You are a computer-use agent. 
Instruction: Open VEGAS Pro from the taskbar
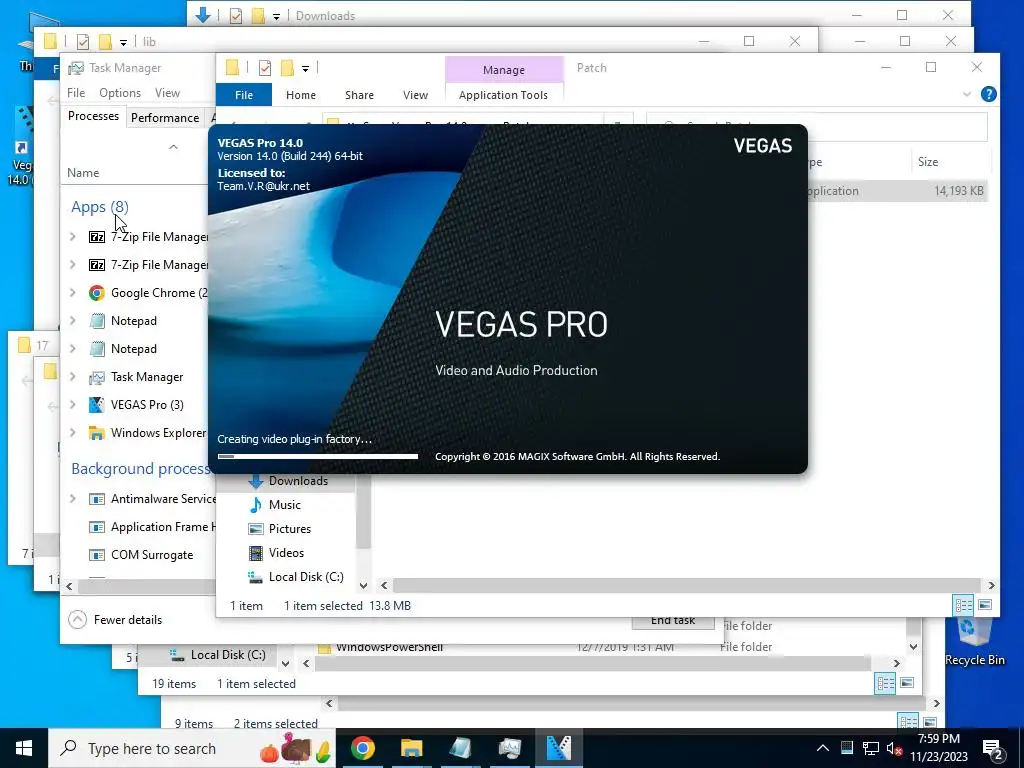[558, 748]
